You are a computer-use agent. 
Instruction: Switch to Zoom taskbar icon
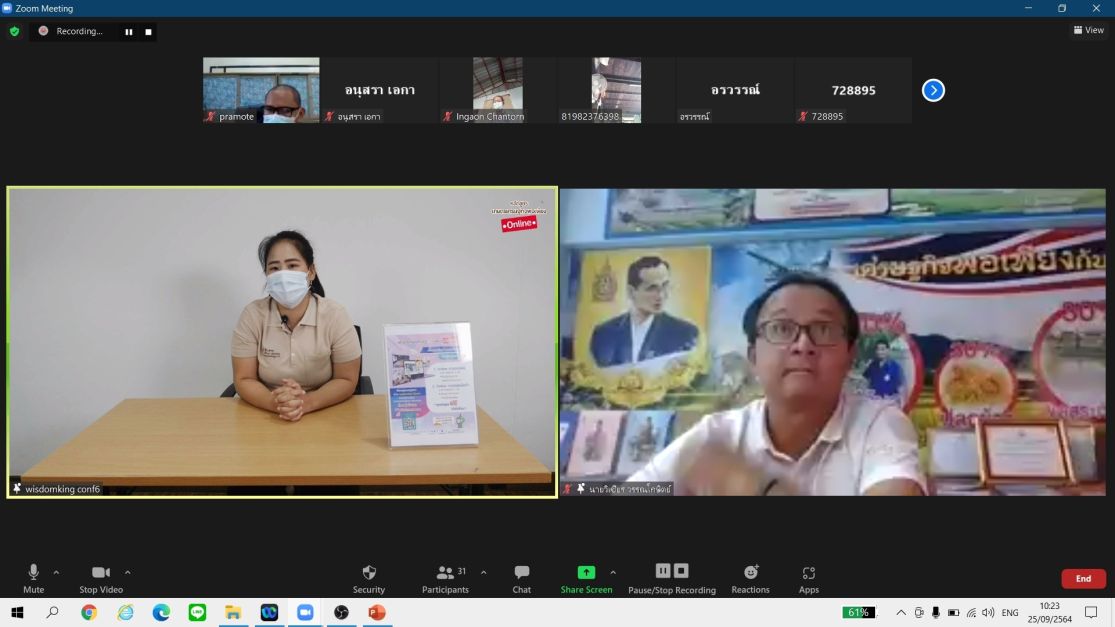305,612
